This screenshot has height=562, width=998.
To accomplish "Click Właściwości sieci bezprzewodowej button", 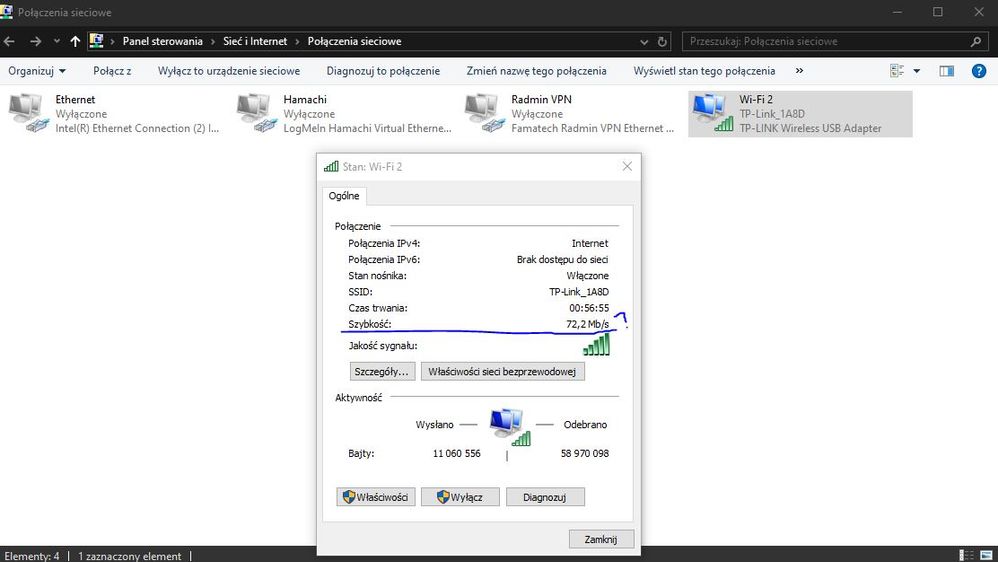I will (502, 371).
